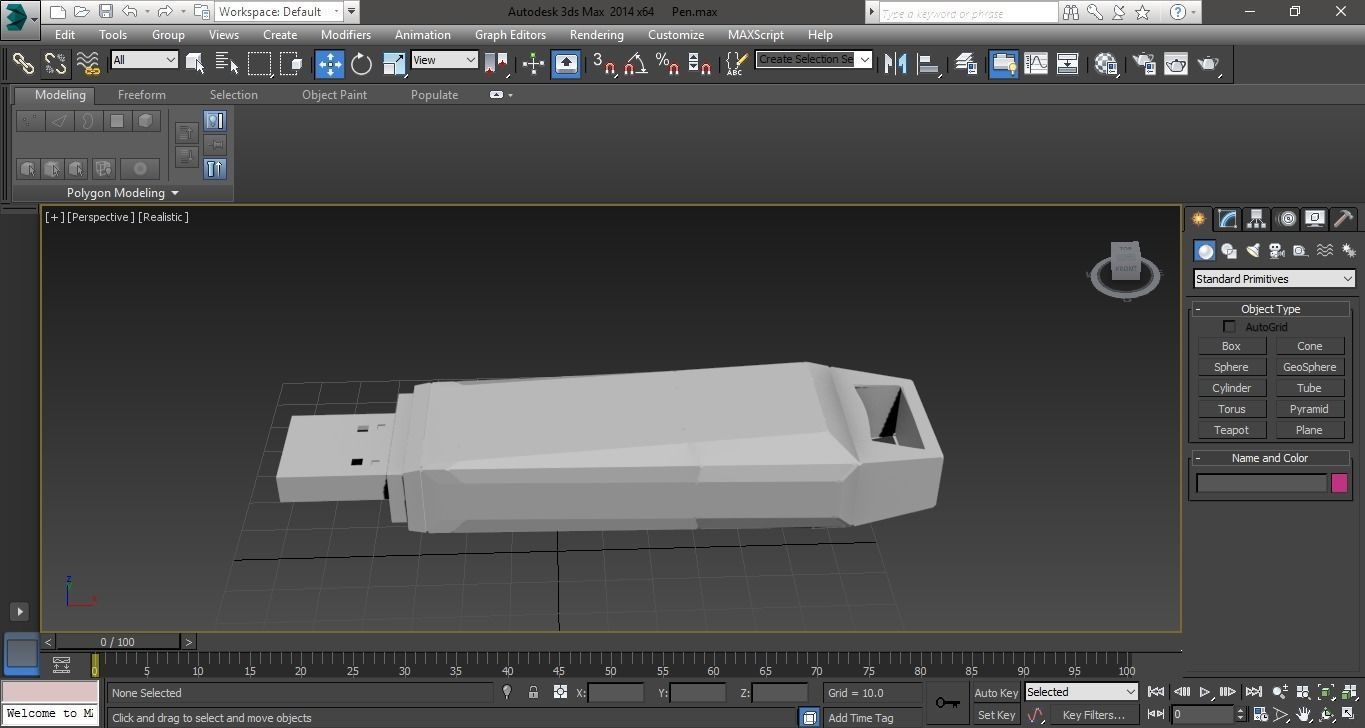The image size is (1365, 728).
Task: Click the Teapot primitive button
Action: pyautogui.click(x=1231, y=430)
